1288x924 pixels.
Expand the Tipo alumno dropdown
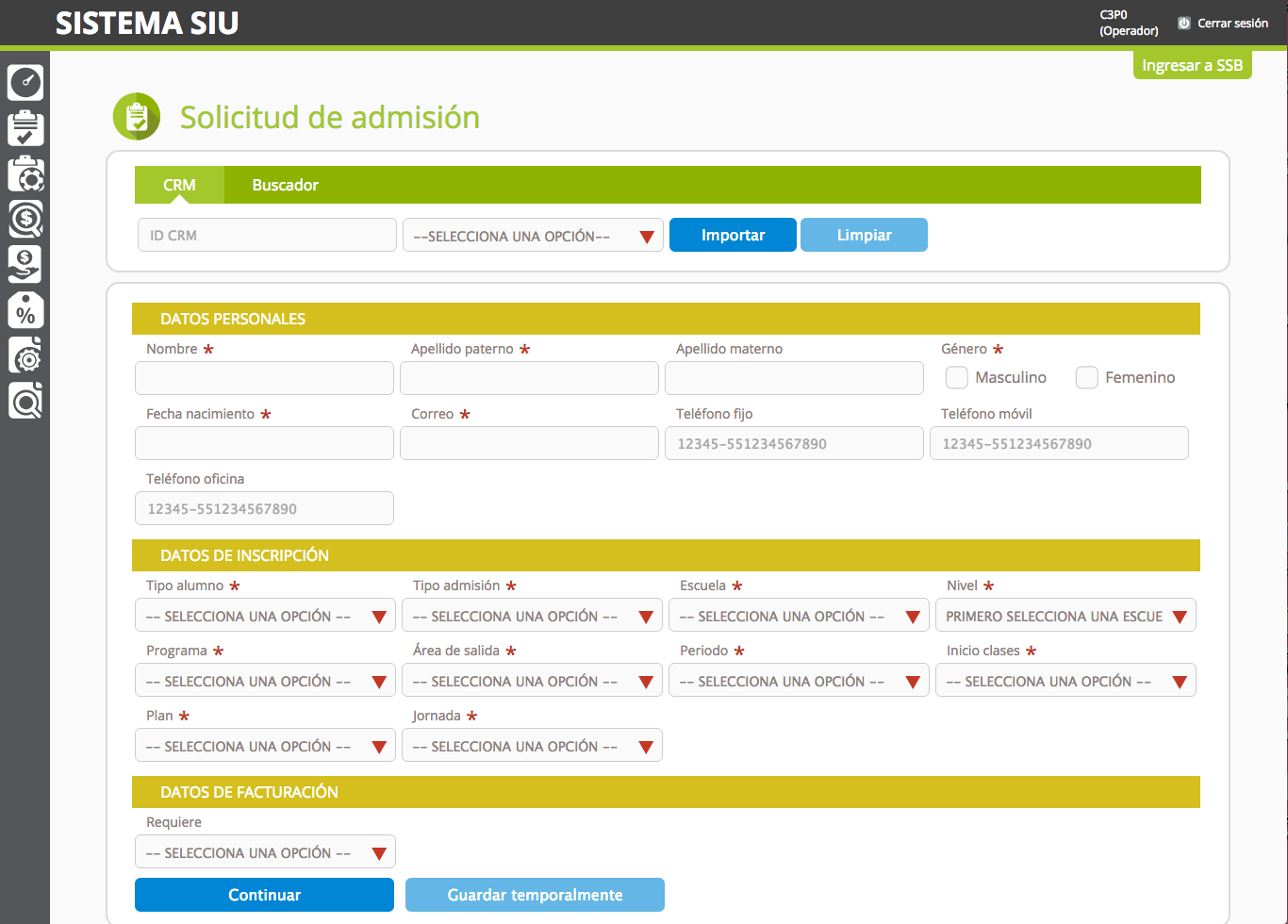coord(265,616)
